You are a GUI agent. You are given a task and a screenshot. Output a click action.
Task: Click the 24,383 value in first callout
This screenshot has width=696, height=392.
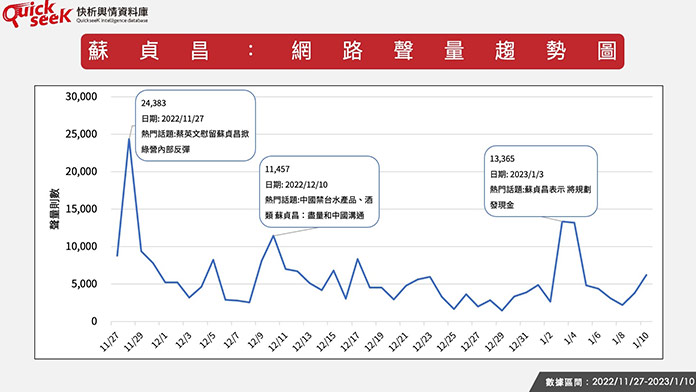154,103
